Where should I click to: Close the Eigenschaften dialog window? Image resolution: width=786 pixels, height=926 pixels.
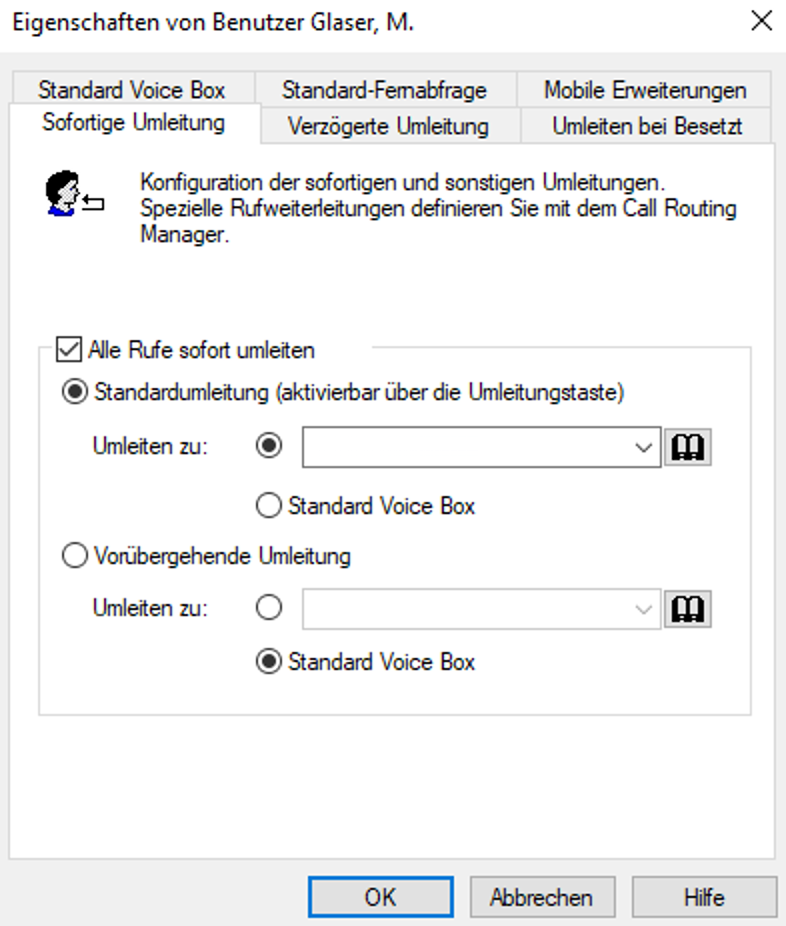click(761, 22)
